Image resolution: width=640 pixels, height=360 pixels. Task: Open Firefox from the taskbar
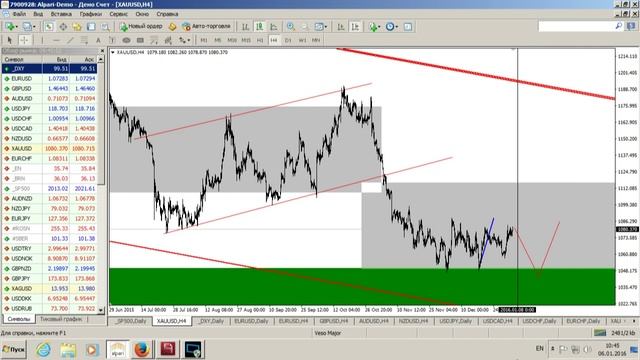[142, 350]
